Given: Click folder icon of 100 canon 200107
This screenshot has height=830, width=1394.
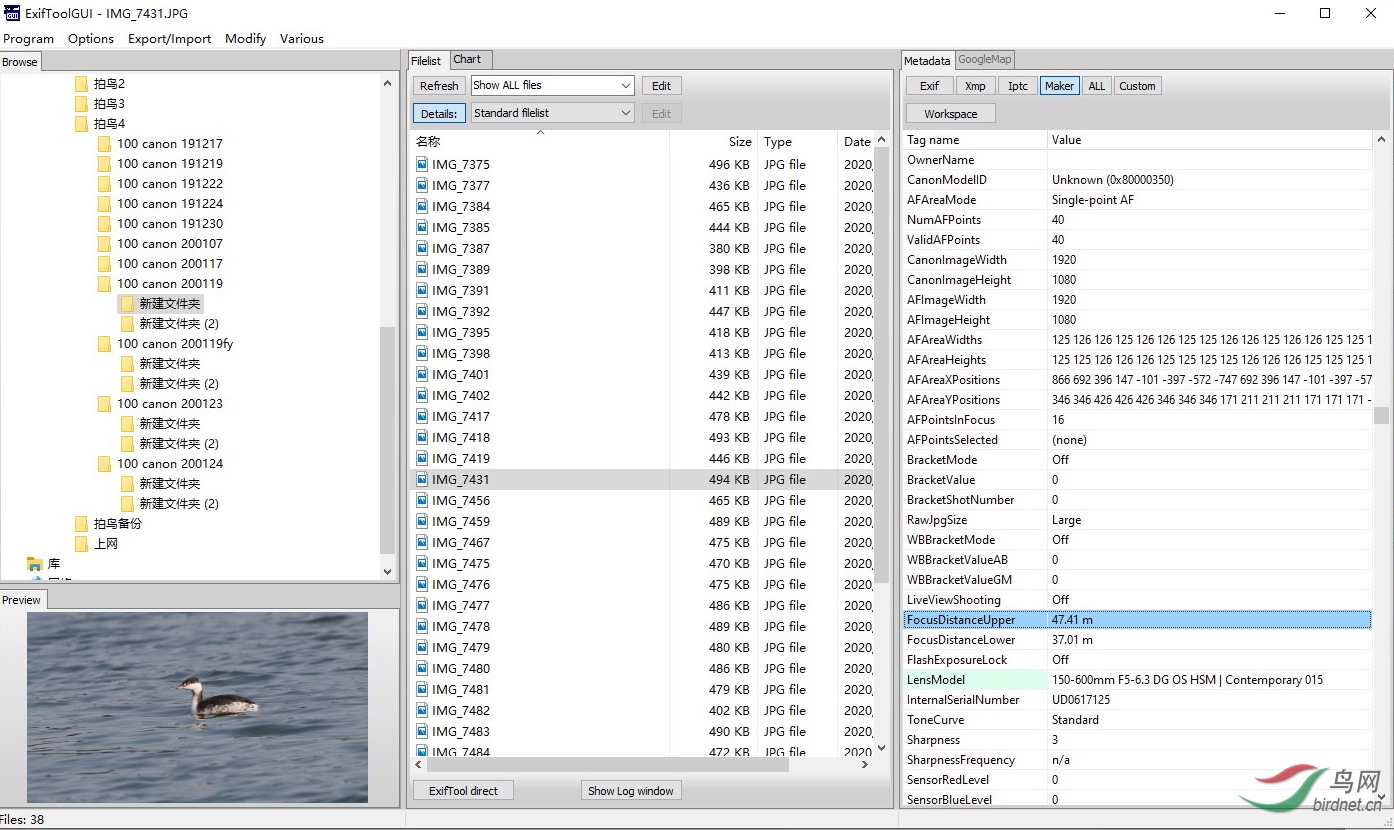Looking at the screenshot, I should (104, 244).
